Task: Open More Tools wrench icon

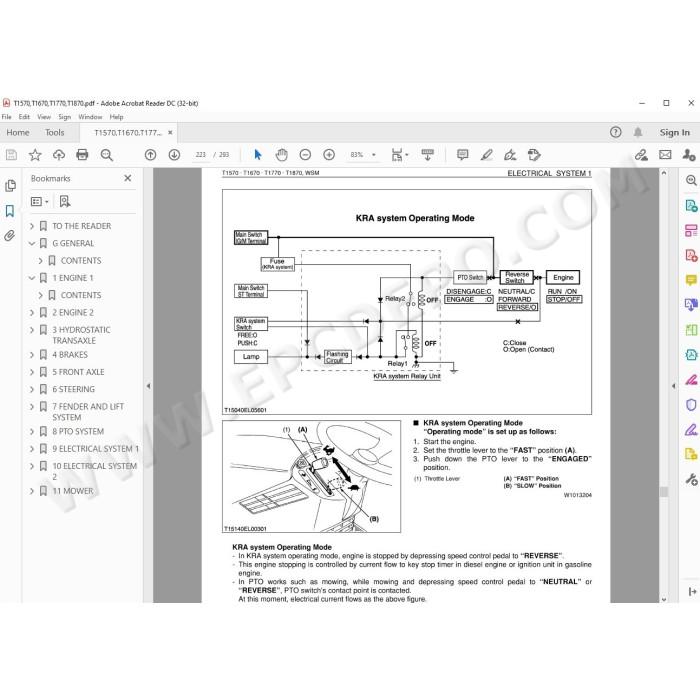Action: [691, 480]
